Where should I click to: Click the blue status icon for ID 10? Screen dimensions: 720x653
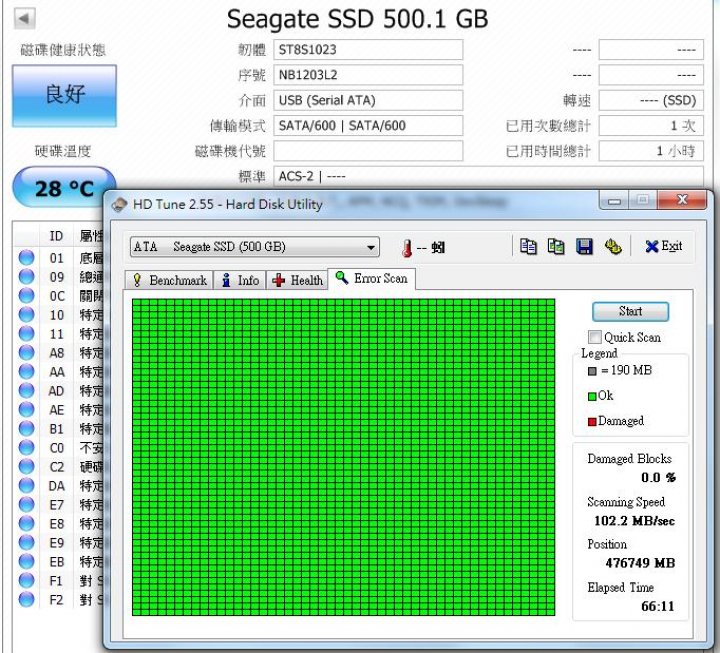tap(27, 315)
